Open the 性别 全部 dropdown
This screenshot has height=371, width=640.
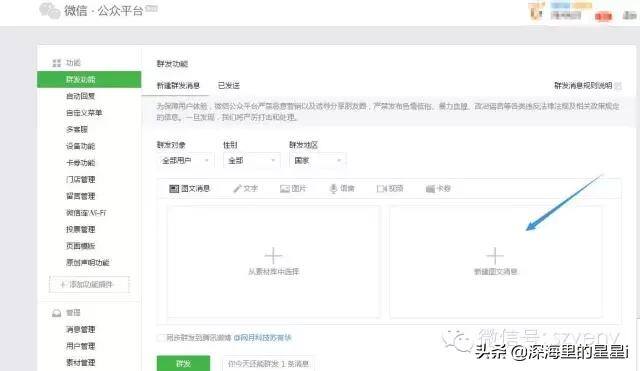pos(251,161)
